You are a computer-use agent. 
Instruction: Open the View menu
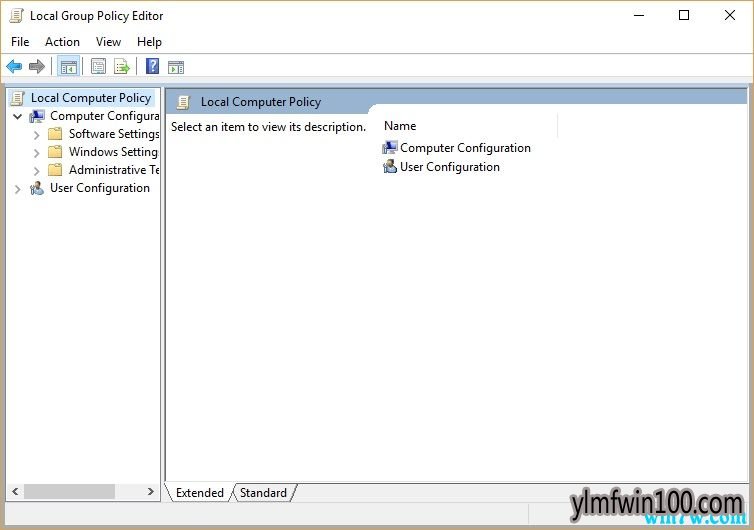108,42
